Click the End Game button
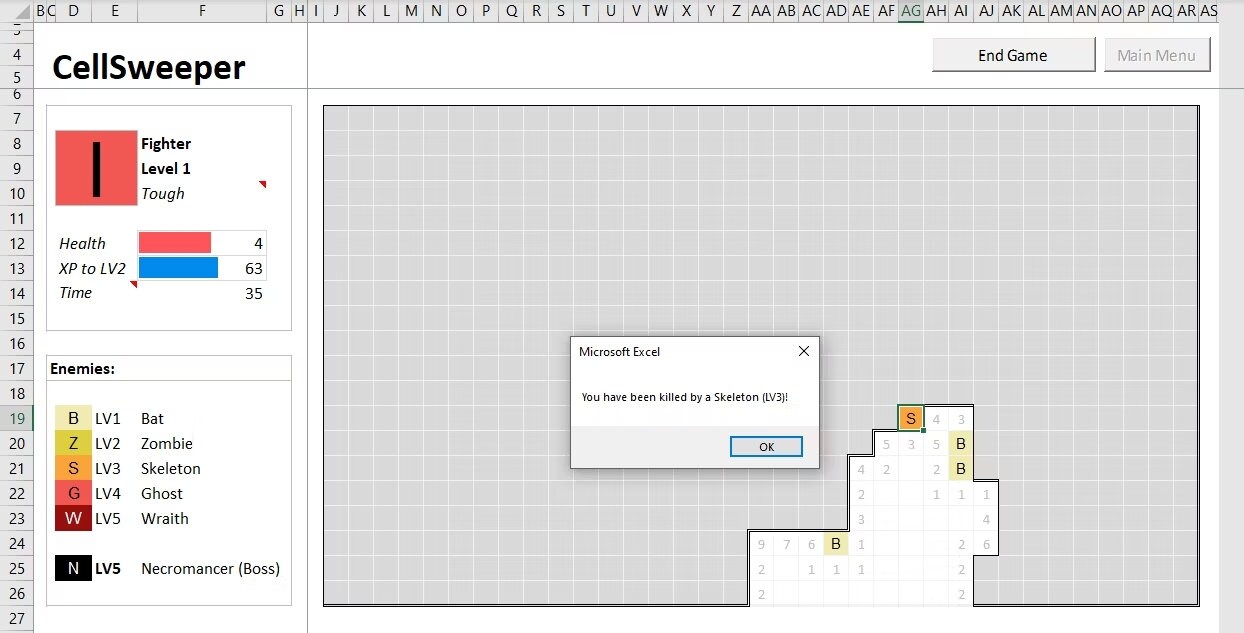 [x=1013, y=55]
